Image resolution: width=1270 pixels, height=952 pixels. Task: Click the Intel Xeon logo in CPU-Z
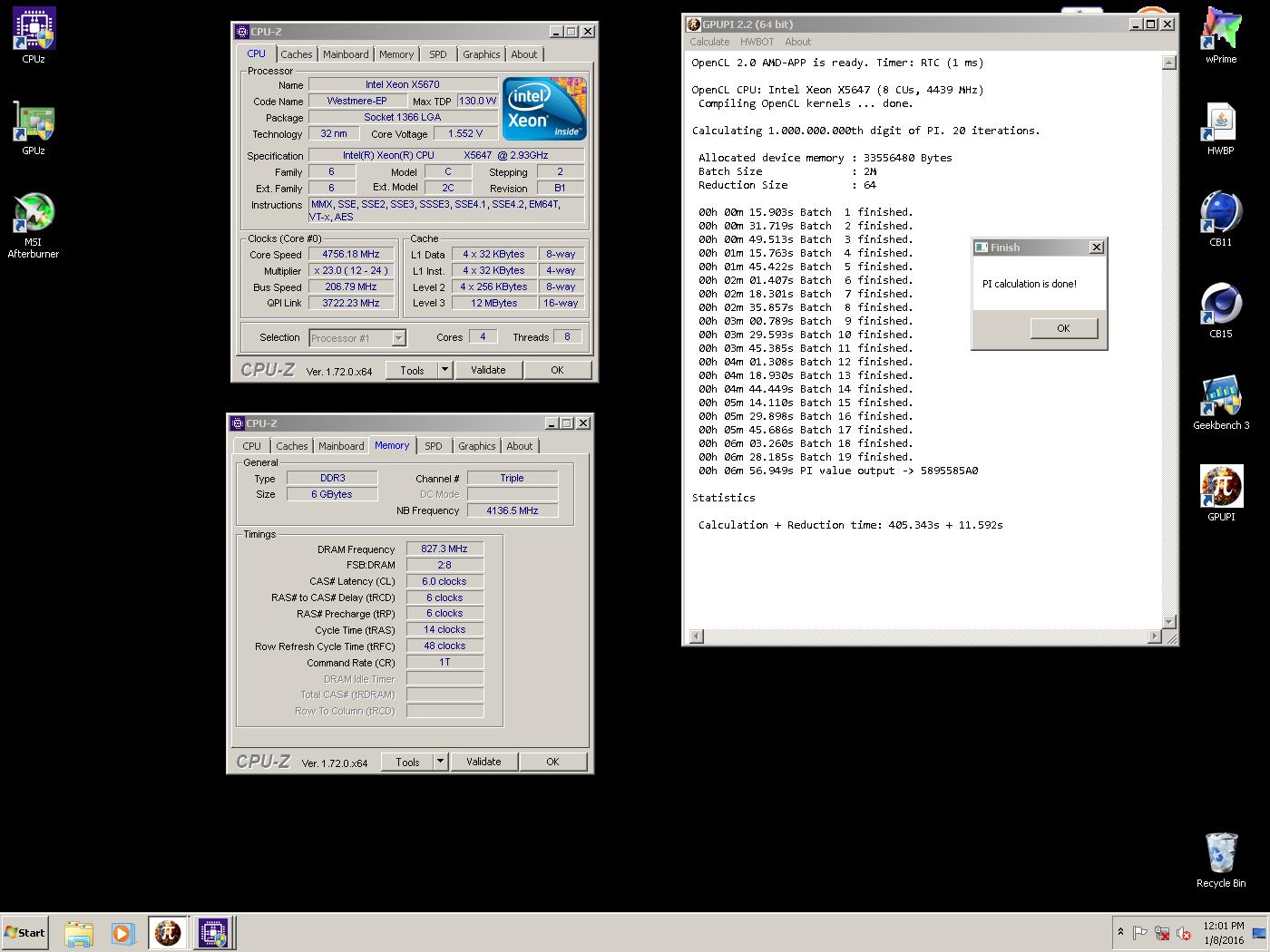click(x=544, y=109)
